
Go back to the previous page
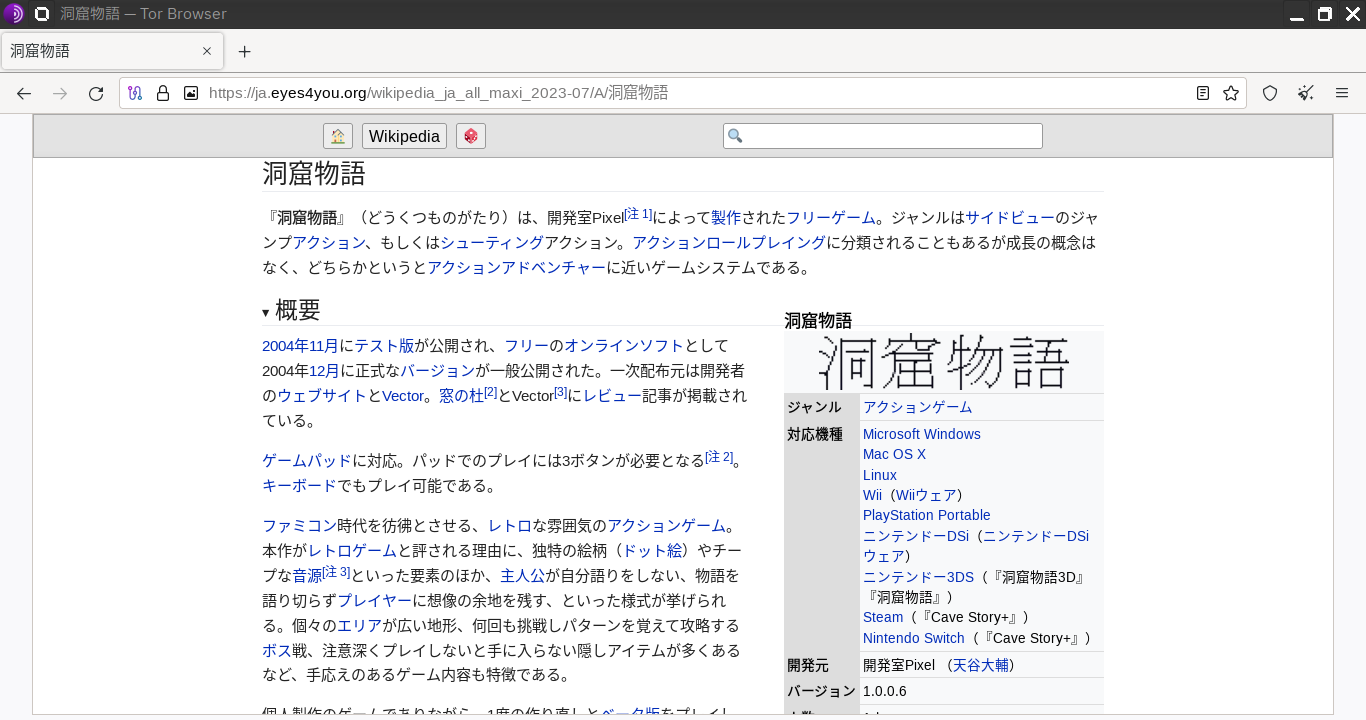coord(24,93)
